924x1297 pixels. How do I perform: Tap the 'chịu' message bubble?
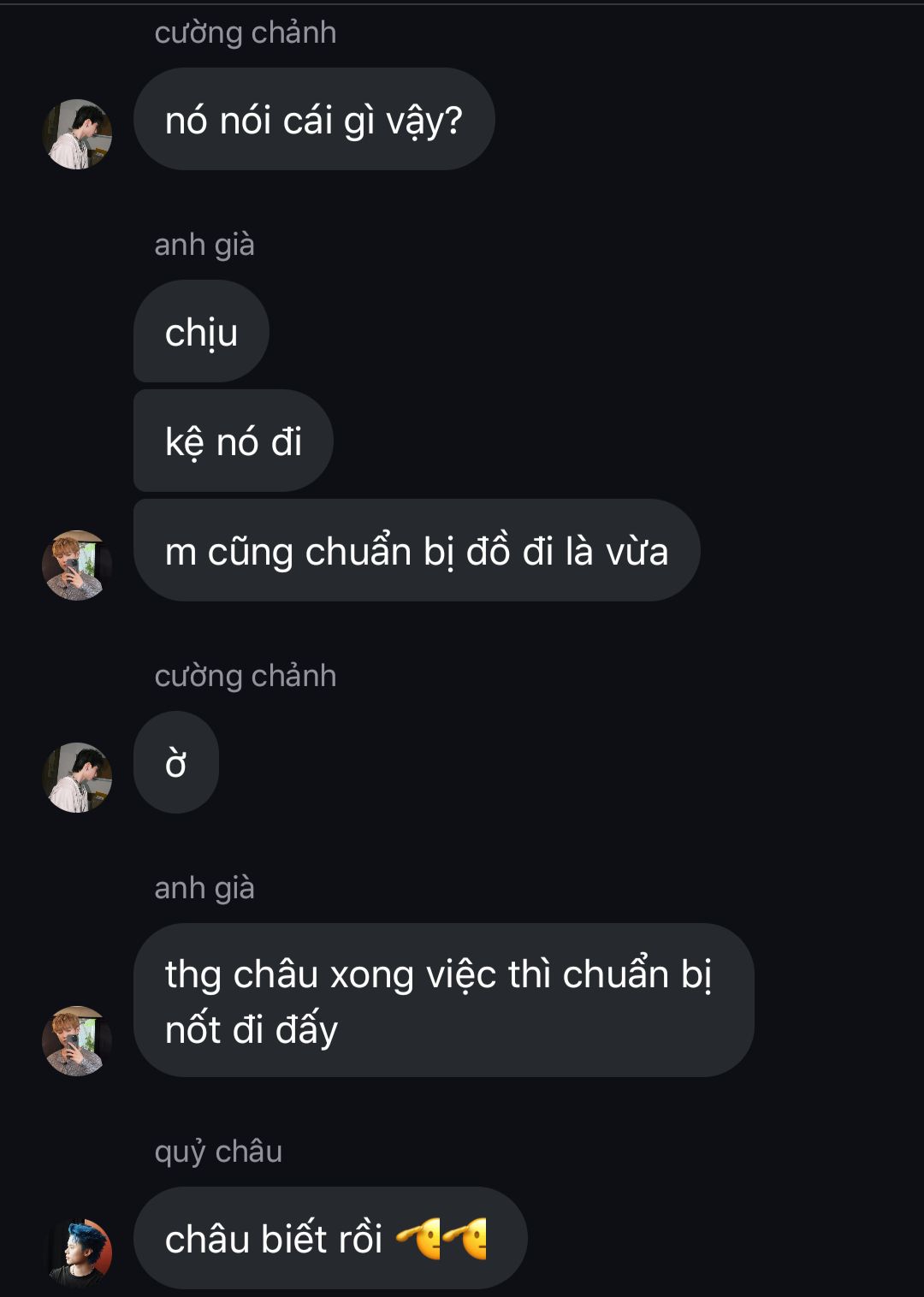[x=201, y=331]
